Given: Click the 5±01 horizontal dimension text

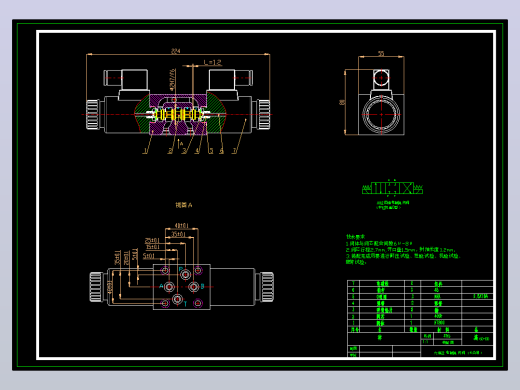Looking at the screenshot, I should (149, 256).
